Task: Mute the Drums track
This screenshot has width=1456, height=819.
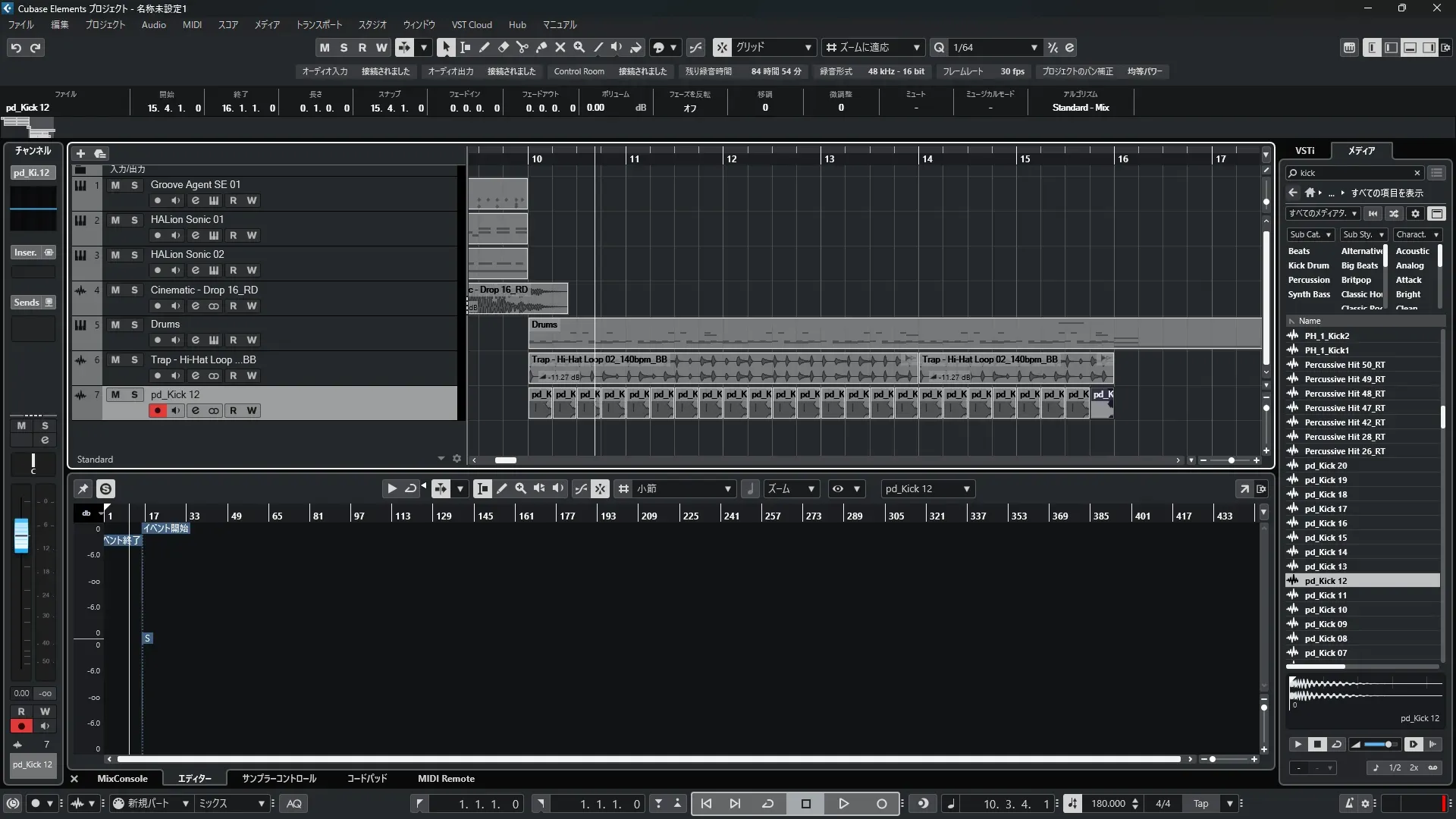Action: (115, 325)
